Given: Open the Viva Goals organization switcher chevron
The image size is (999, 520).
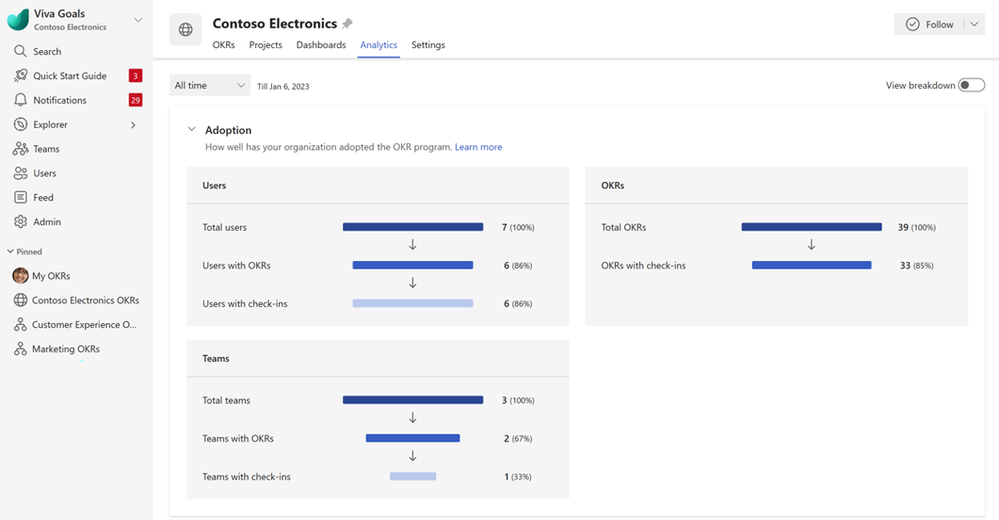Looking at the screenshot, I should coord(138,20).
